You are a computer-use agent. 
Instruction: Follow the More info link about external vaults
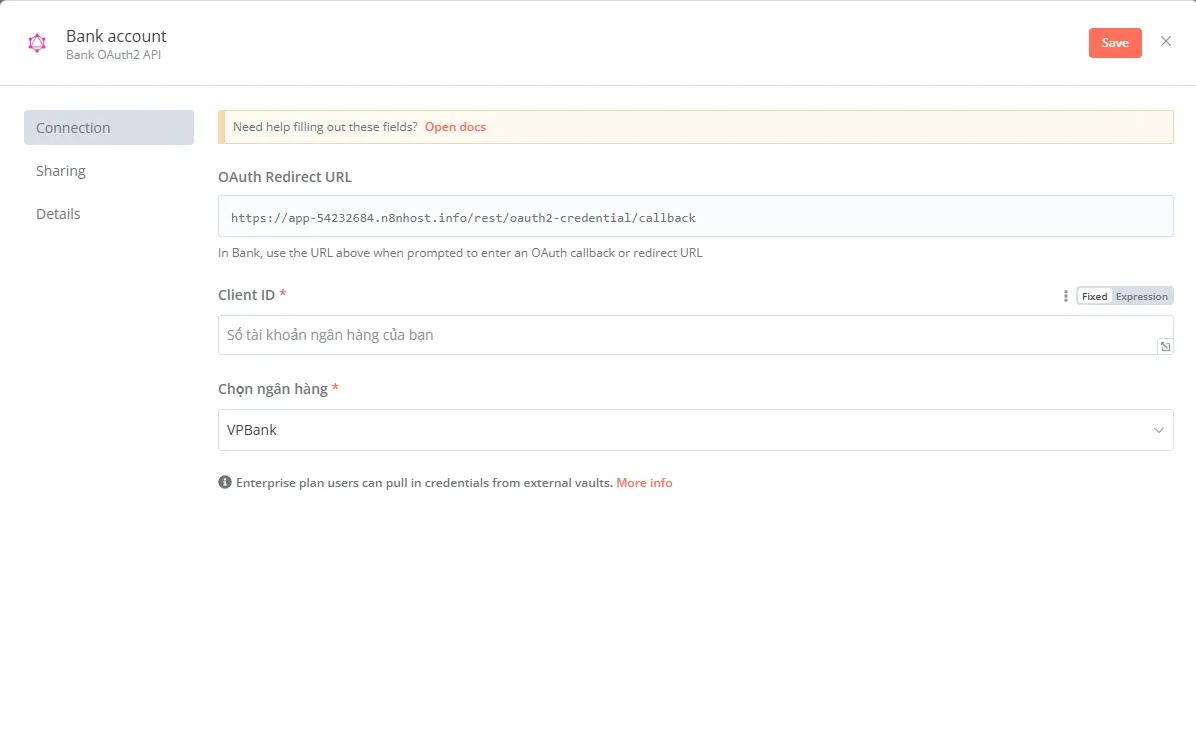pos(644,482)
